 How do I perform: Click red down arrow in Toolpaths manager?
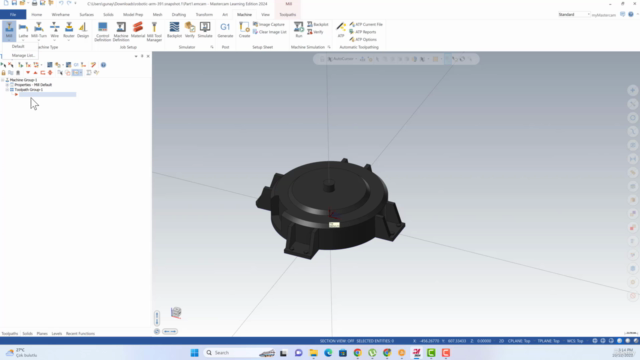click(28, 73)
